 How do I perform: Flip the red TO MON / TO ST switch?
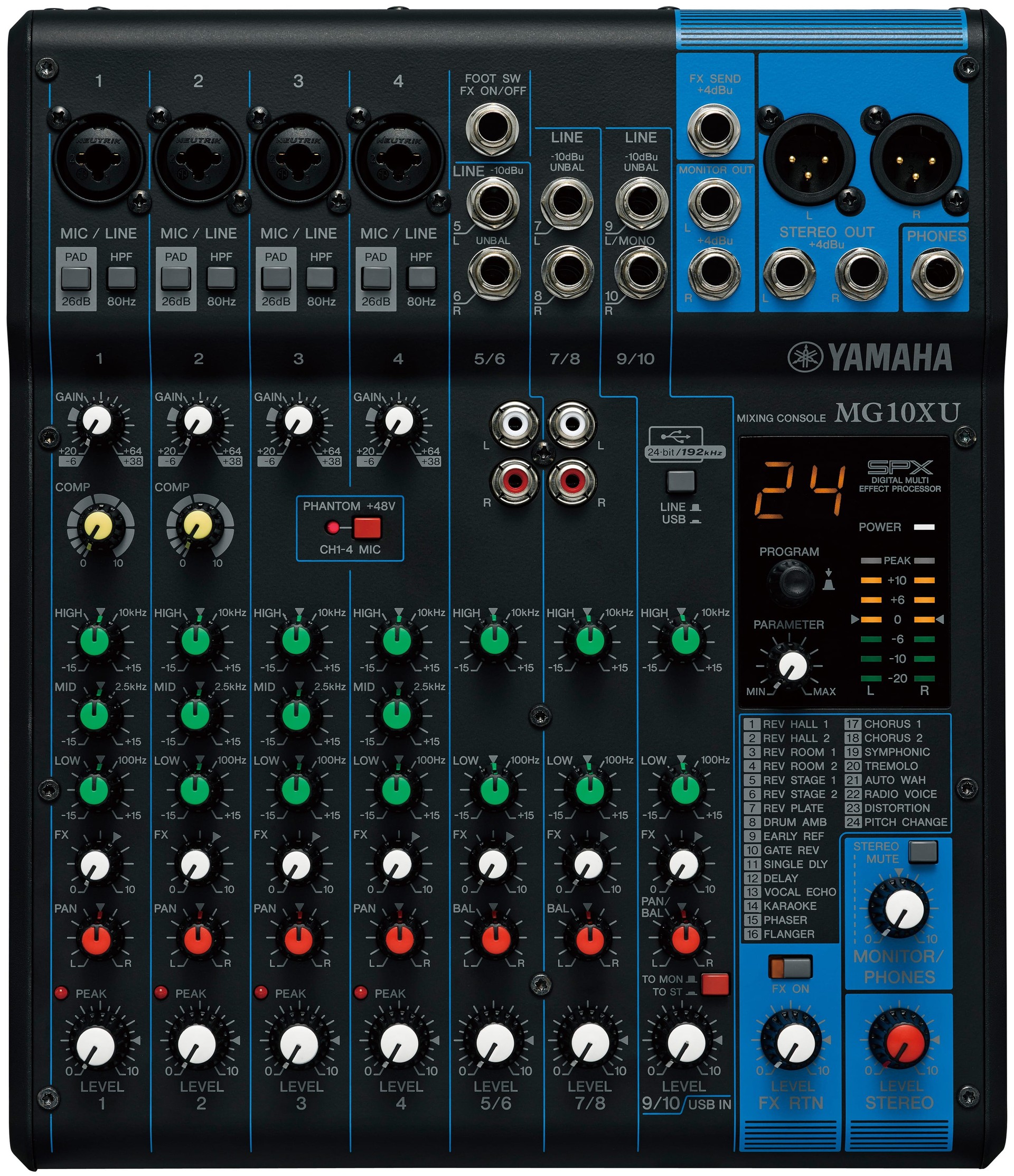[715, 984]
